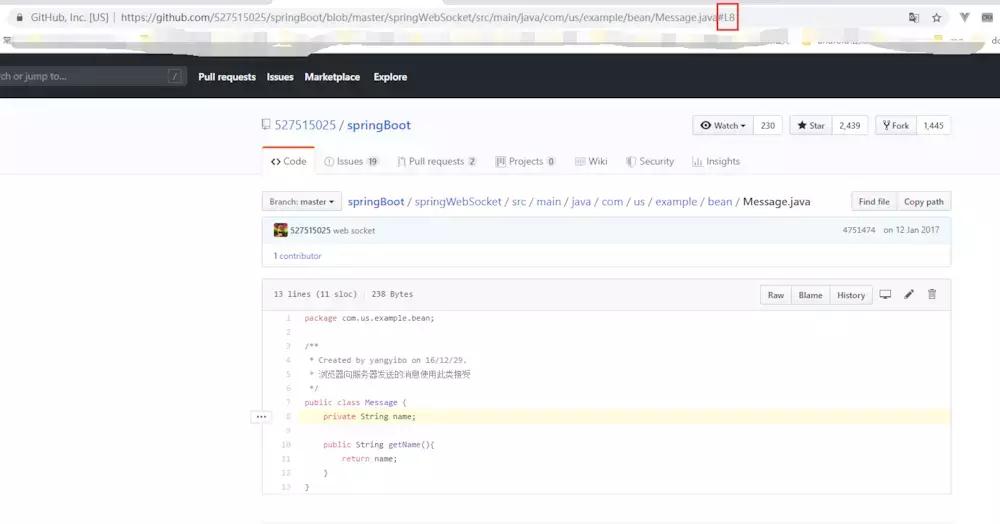Screen dimensions: 1000x524
Task: View the 2,439 stargazers count
Action: tap(849, 126)
